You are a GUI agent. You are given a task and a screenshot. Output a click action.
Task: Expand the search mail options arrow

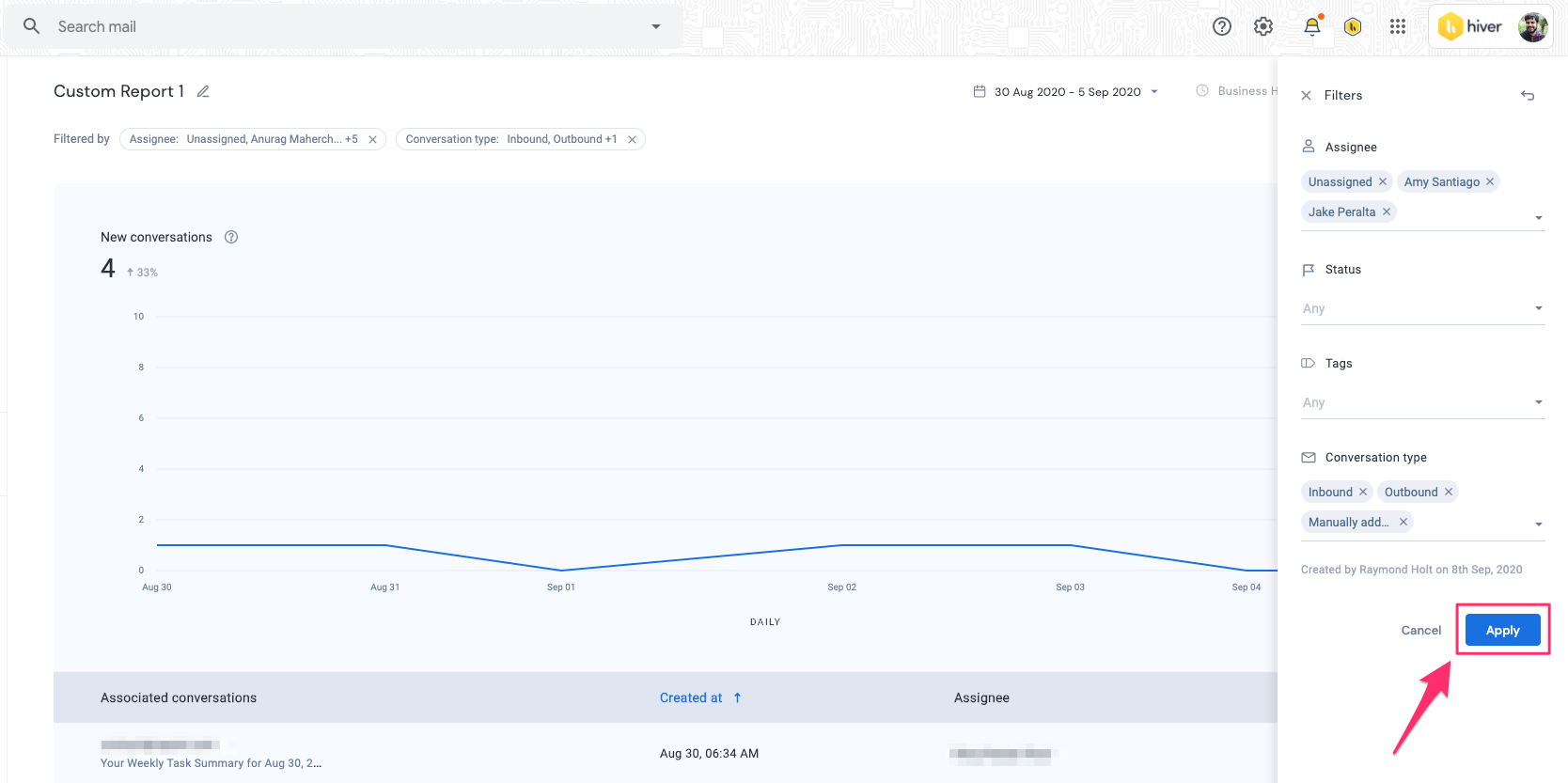pyautogui.click(x=656, y=26)
